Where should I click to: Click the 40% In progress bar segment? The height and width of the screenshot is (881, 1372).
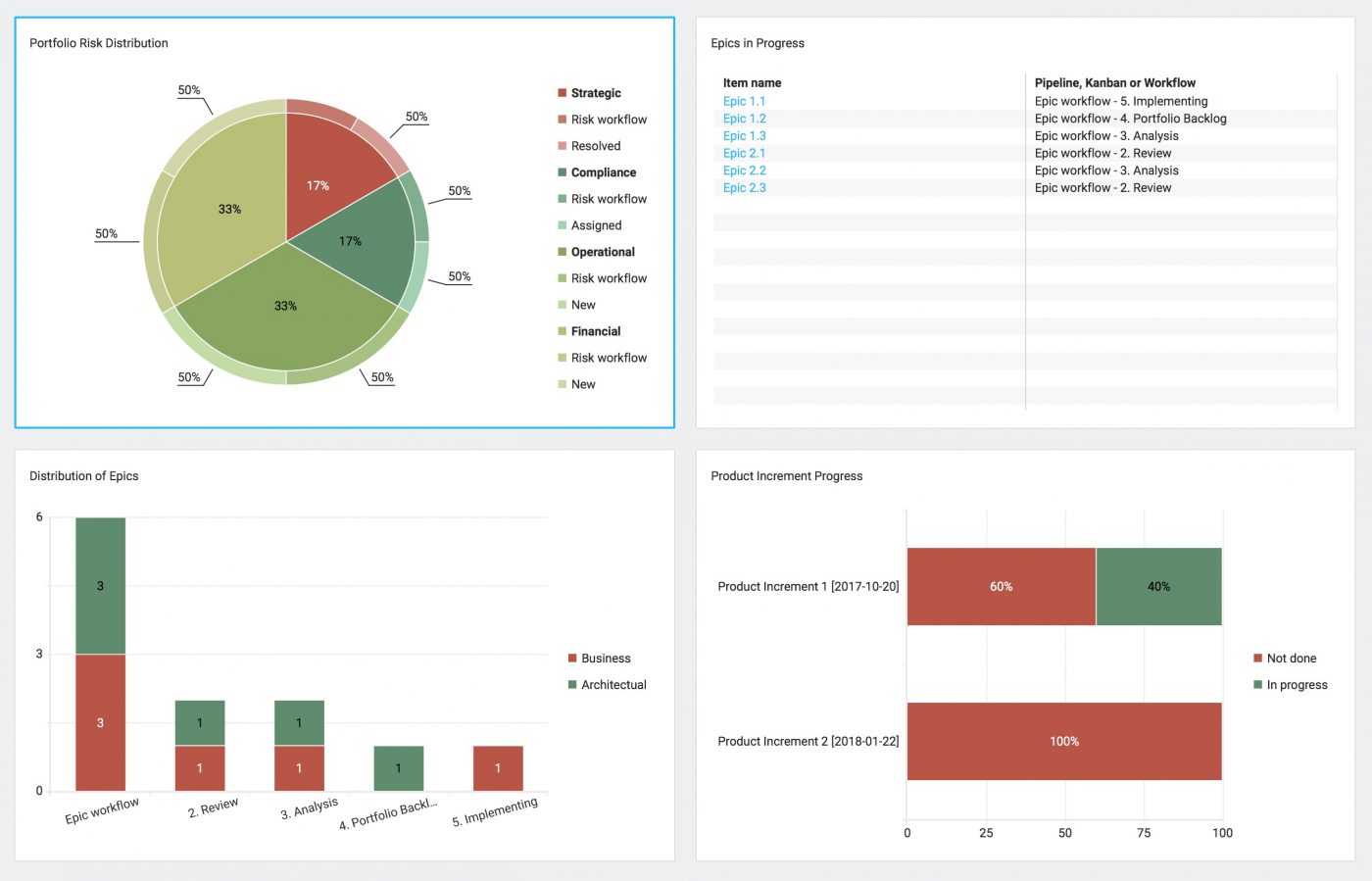click(x=1158, y=586)
